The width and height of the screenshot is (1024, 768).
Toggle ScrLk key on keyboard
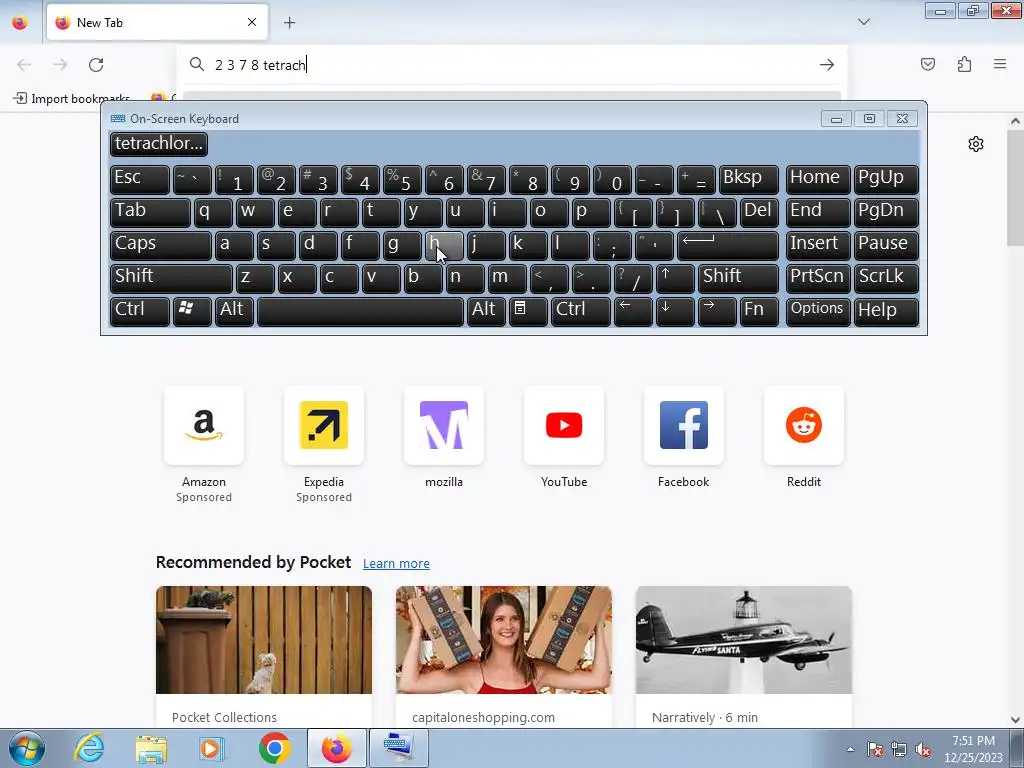tap(886, 278)
